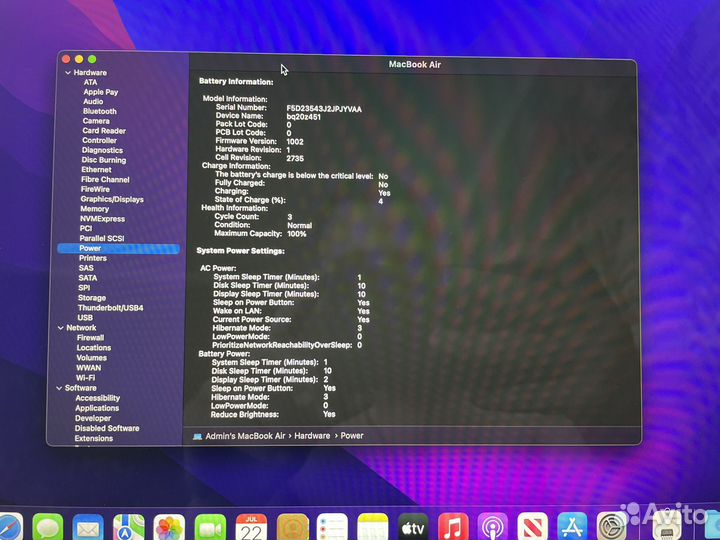The image size is (720, 540).
Task: Click Power in the path bar
Action: click(x=352, y=436)
